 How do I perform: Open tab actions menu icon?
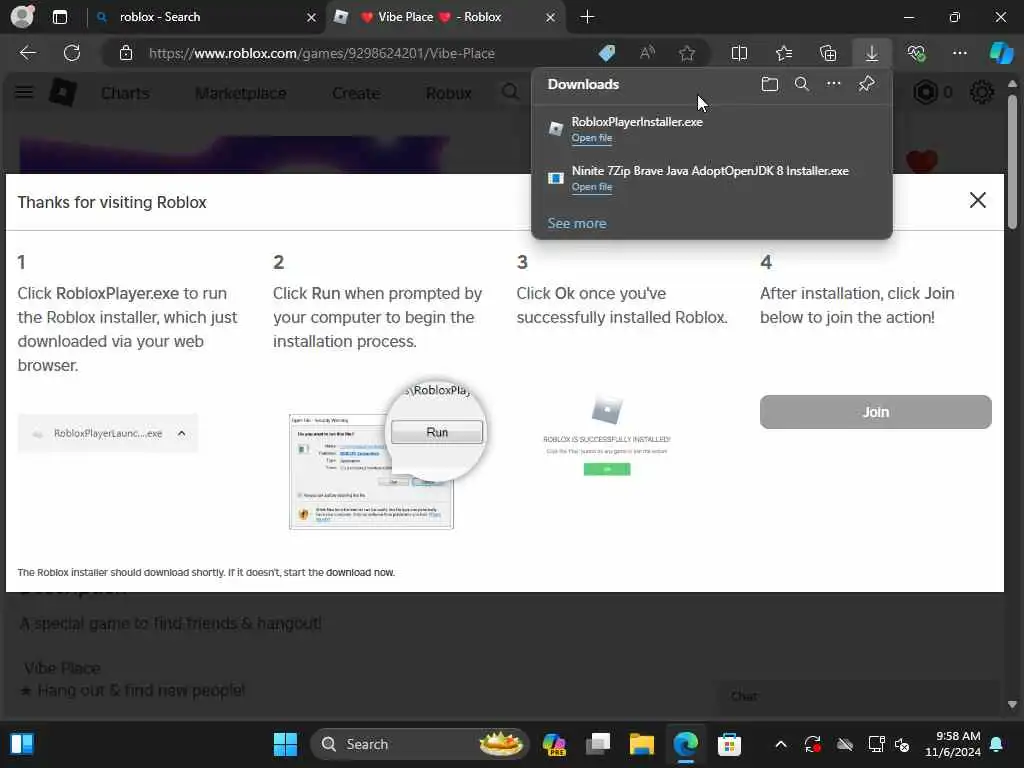(59, 17)
